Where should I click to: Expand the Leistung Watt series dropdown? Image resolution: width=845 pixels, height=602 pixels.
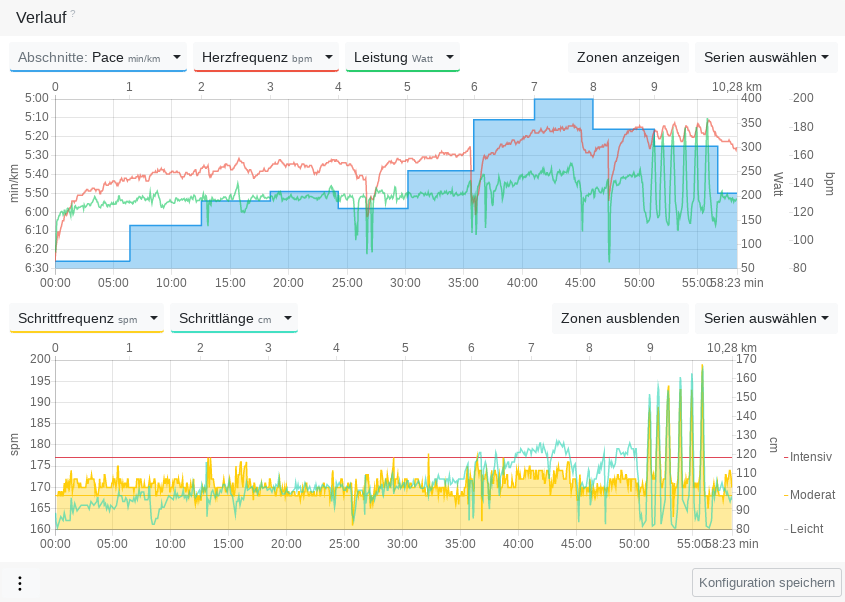(x=450, y=58)
